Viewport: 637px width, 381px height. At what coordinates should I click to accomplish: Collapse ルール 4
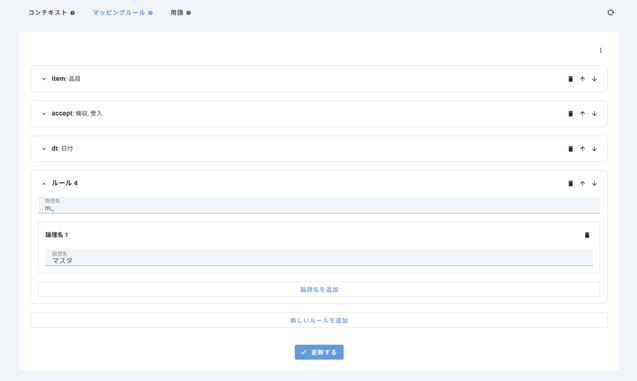(44, 184)
